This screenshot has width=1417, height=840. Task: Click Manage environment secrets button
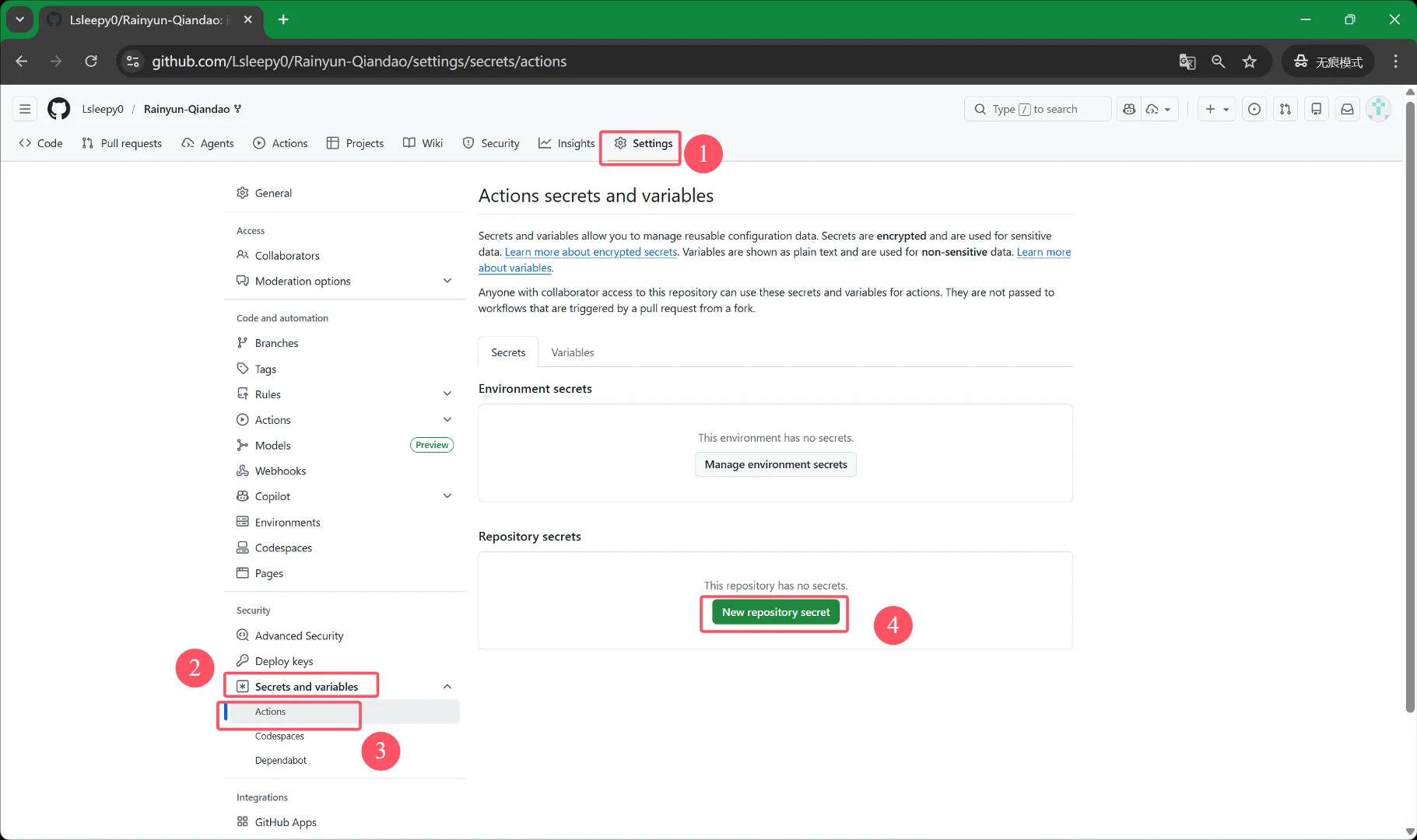click(x=775, y=464)
